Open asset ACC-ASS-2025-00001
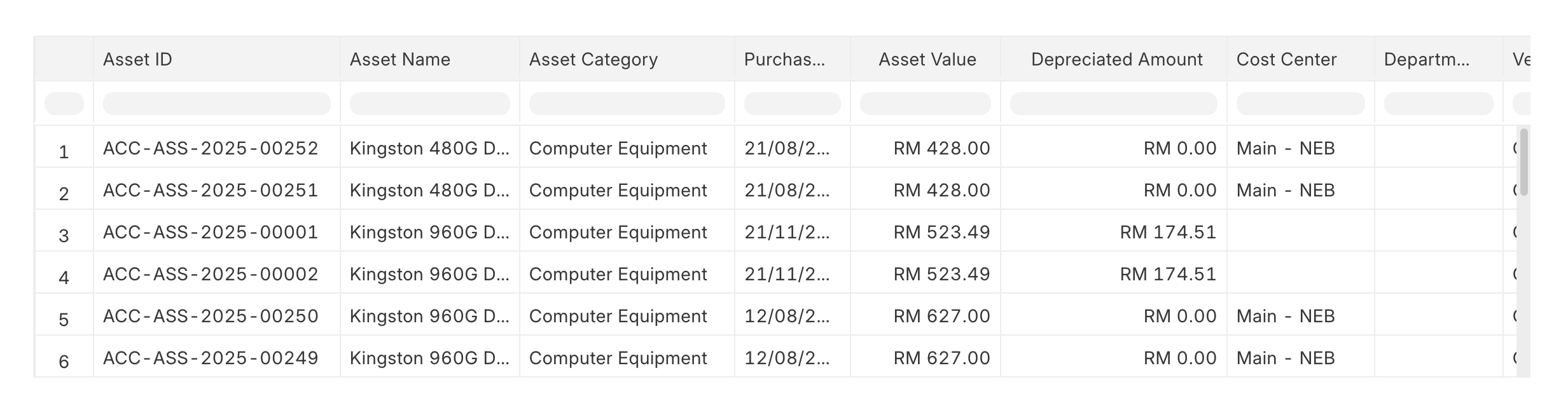The height and width of the screenshot is (410, 1568). 211,232
